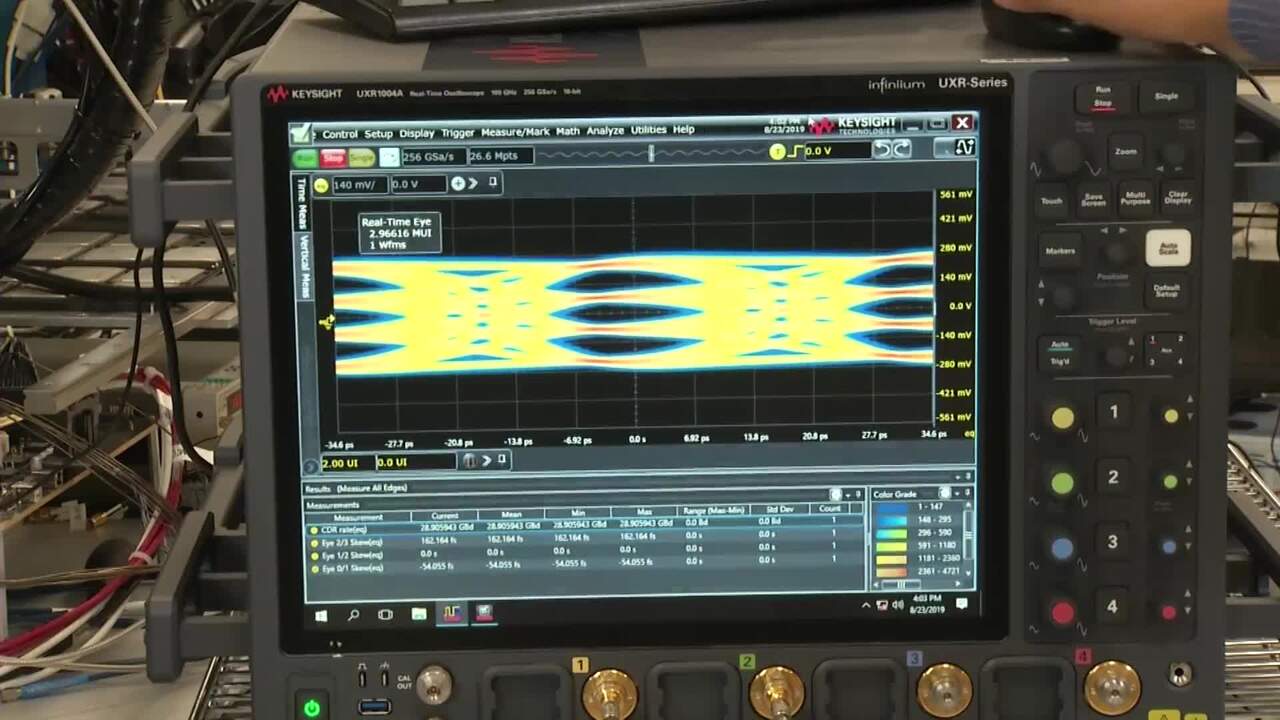
Task: Click the icon right of 0.0 UI field
Action: 469,460
